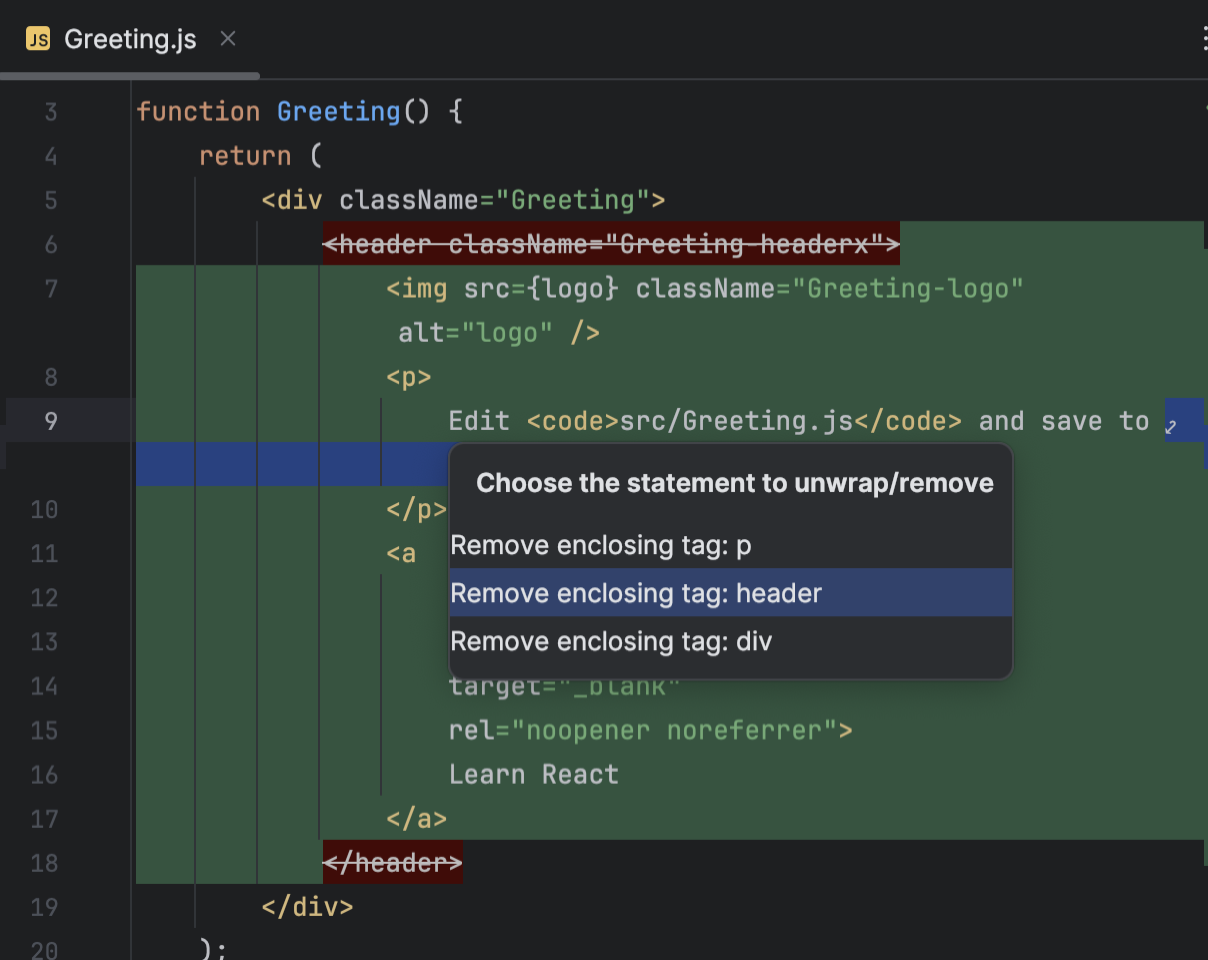Screen dimensions: 1208x960
Task: Click the struck-through "</header>" tag
Action: 392,862
